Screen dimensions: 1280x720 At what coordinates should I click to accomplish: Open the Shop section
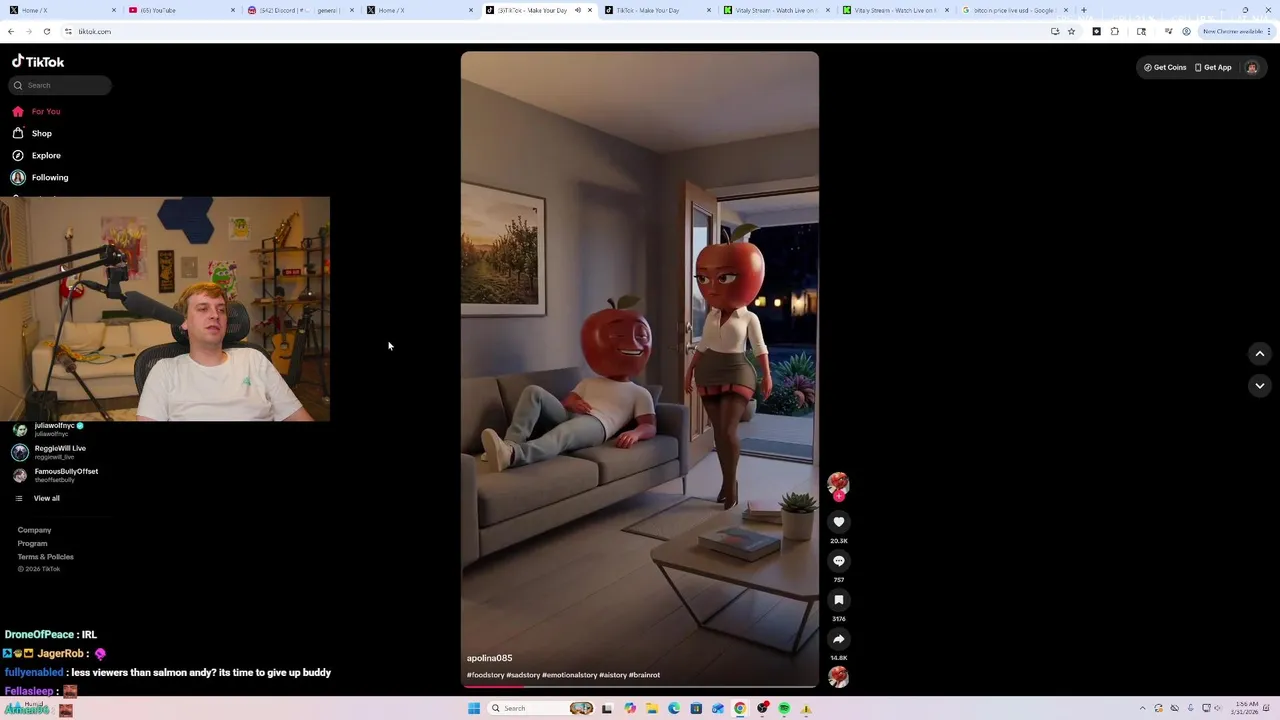[x=32, y=133]
